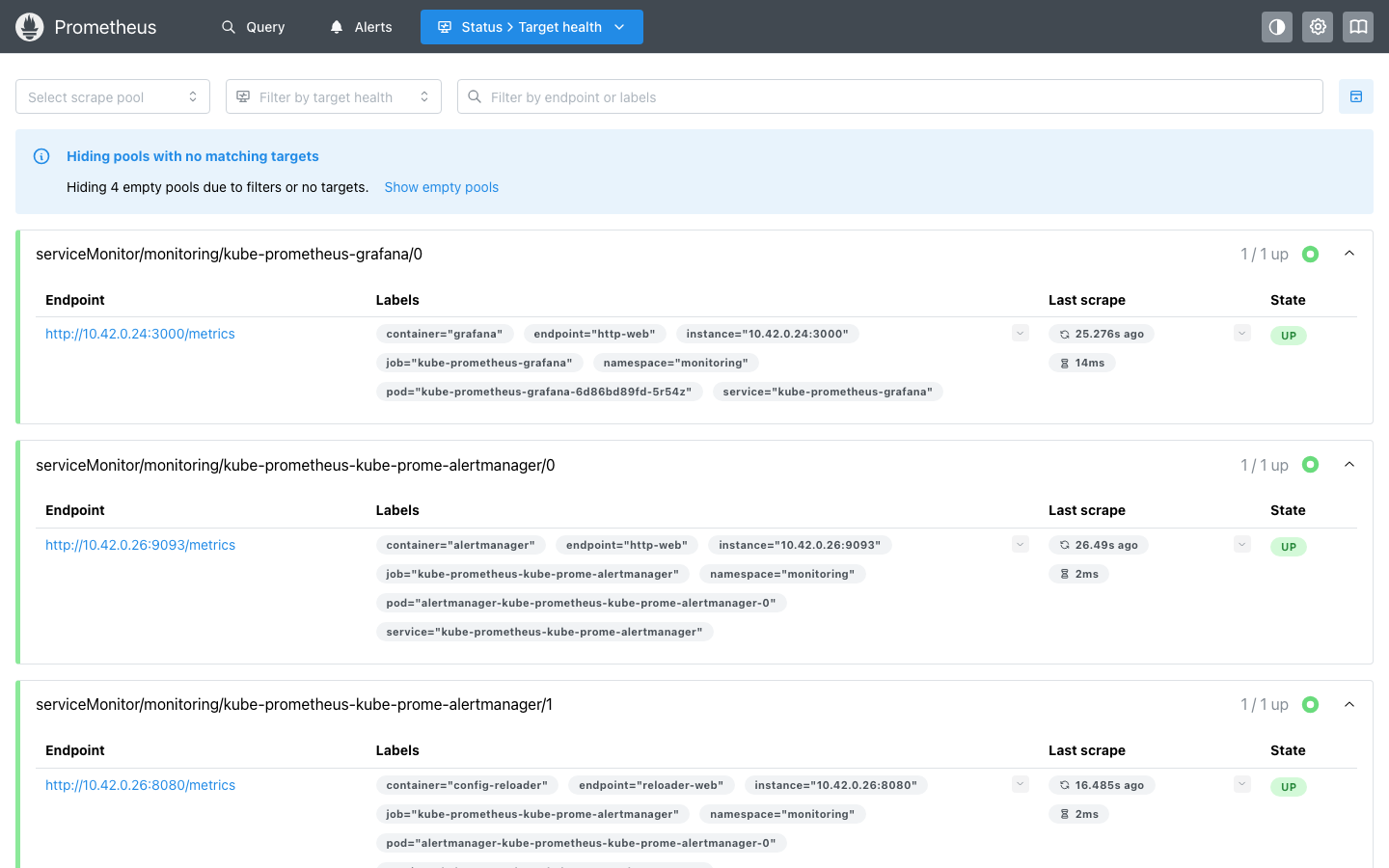Expand labels chevron in the 10.42.0.26:8080 target row
The height and width of the screenshot is (868, 1389).
pos(1021,785)
